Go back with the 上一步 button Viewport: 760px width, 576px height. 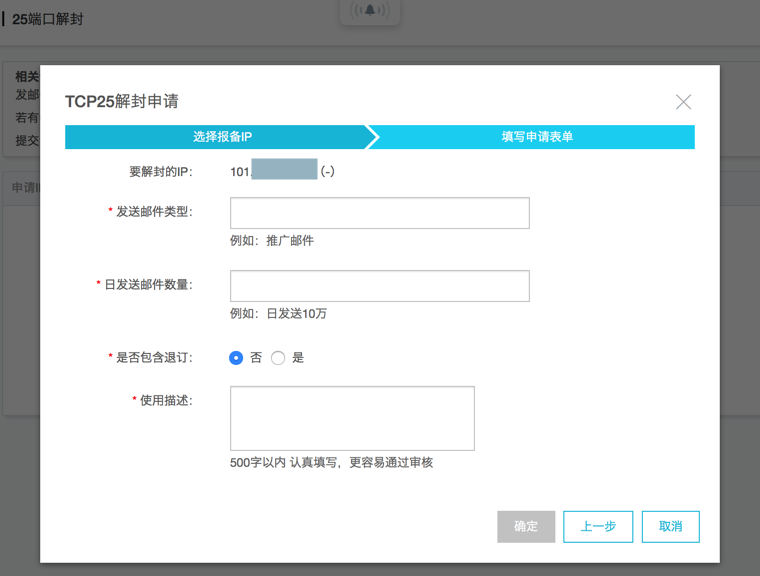598,527
